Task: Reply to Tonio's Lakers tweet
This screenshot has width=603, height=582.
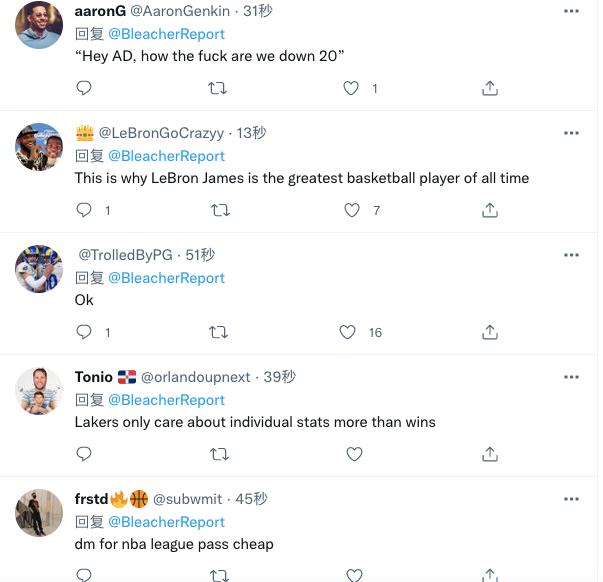Action: coord(84,454)
